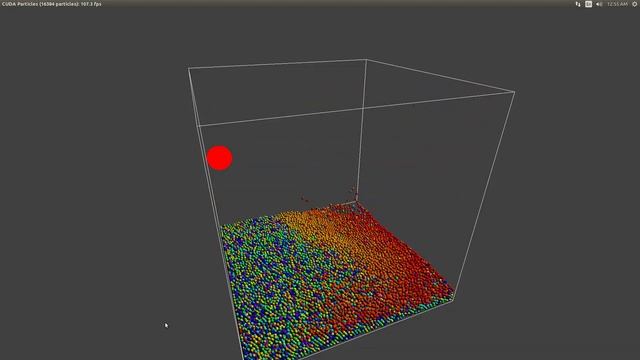
Task: Click the large red collider sphere
Action: pos(220,158)
